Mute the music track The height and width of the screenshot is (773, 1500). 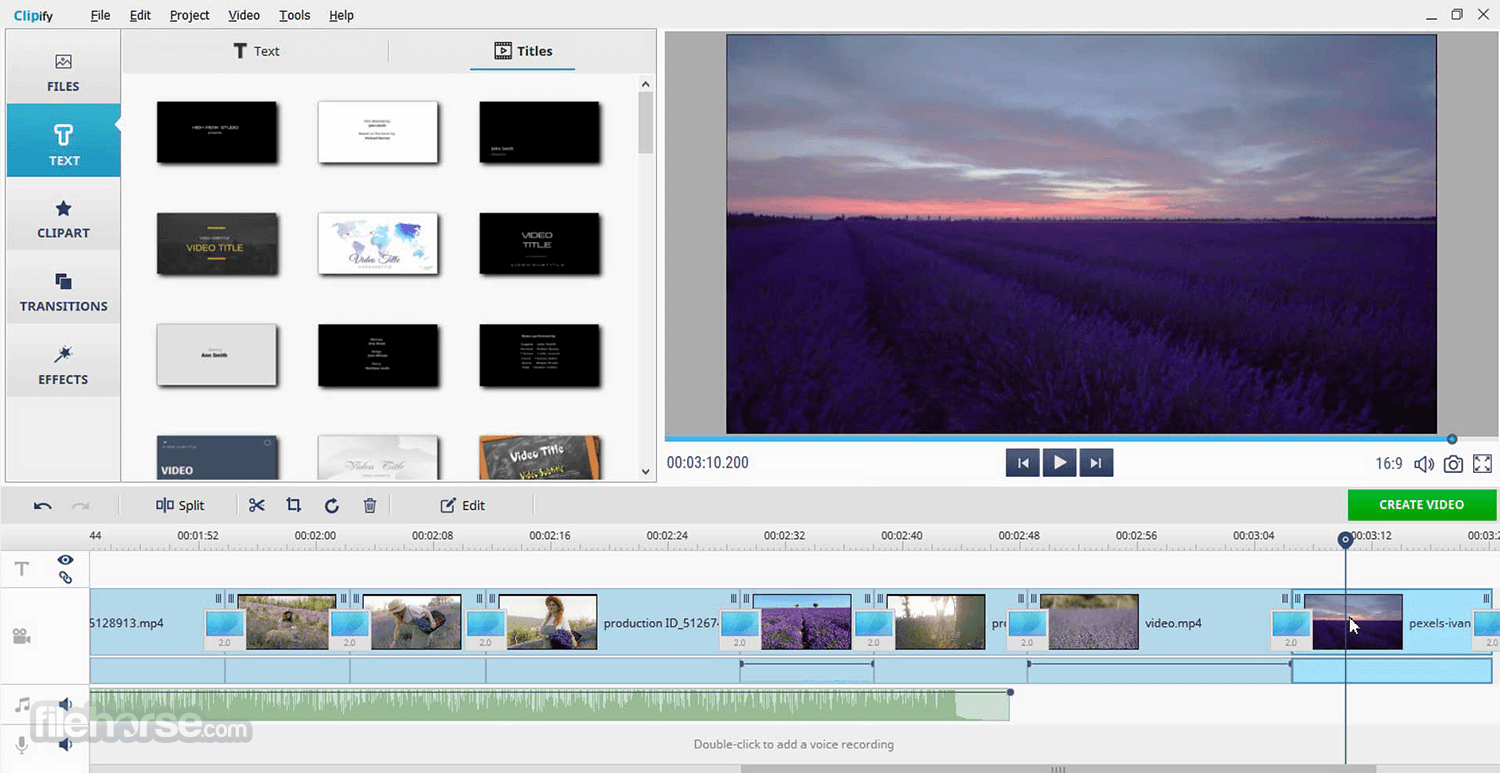tap(65, 705)
